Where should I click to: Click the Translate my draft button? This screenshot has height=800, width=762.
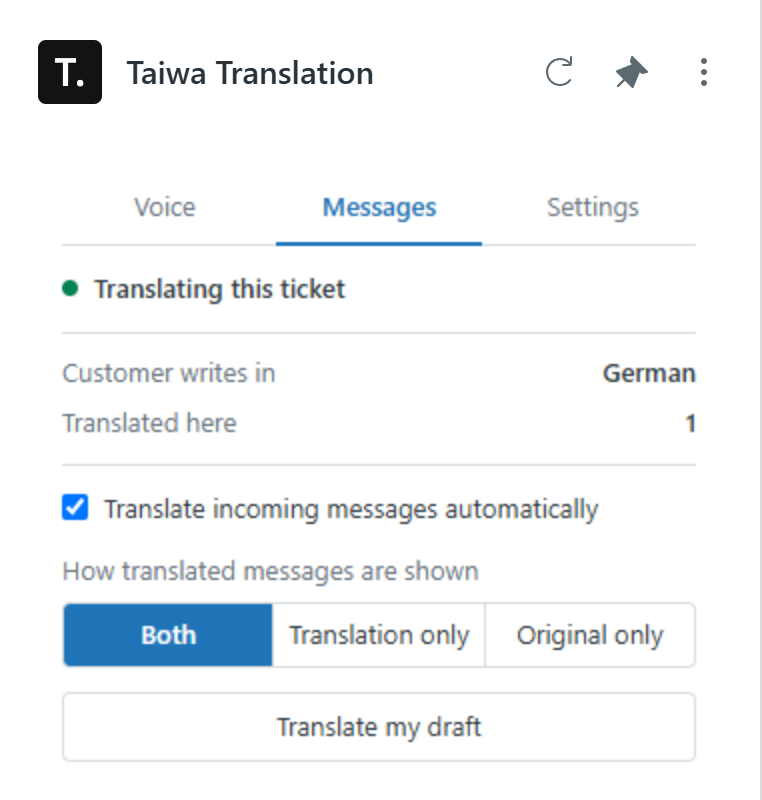(x=379, y=727)
